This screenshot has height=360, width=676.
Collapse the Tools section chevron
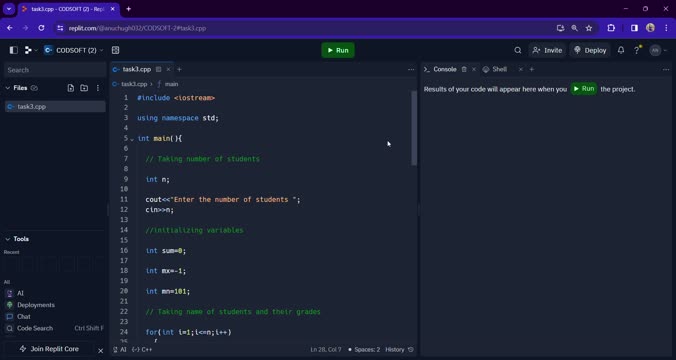point(7,239)
